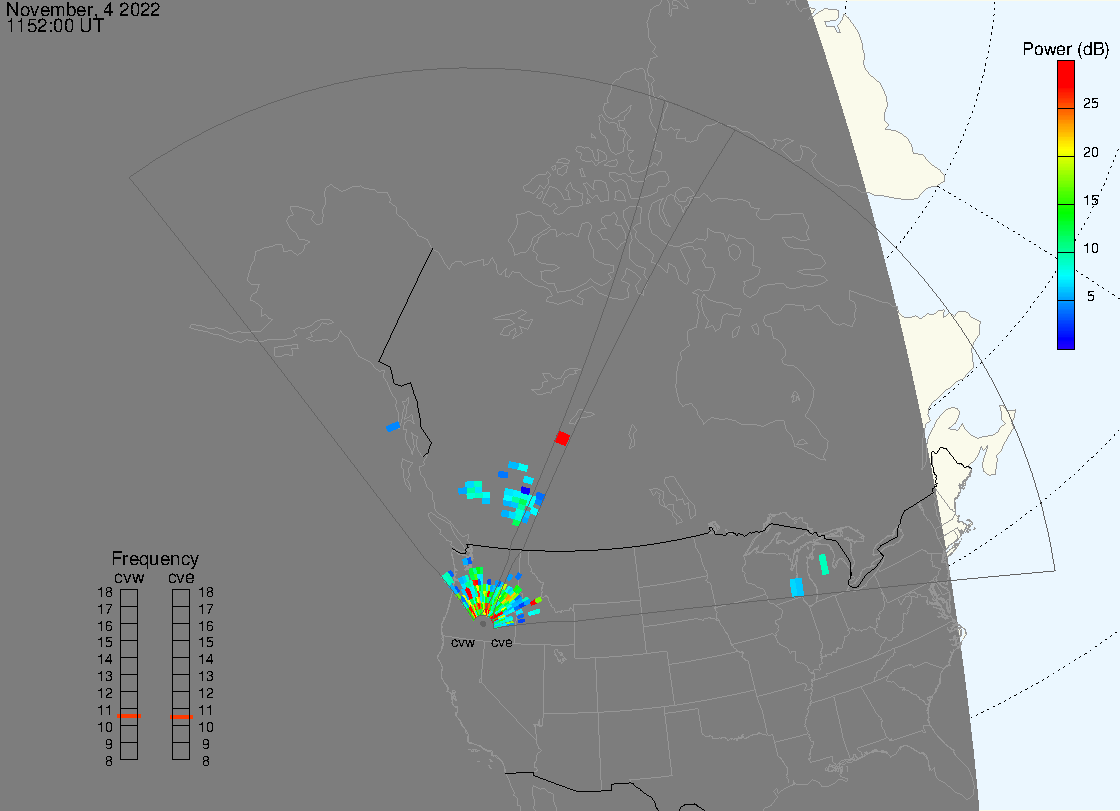1120x811 pixels.
Task: Click the 18 label beside cve frequency bar
Action: point(206,592)
